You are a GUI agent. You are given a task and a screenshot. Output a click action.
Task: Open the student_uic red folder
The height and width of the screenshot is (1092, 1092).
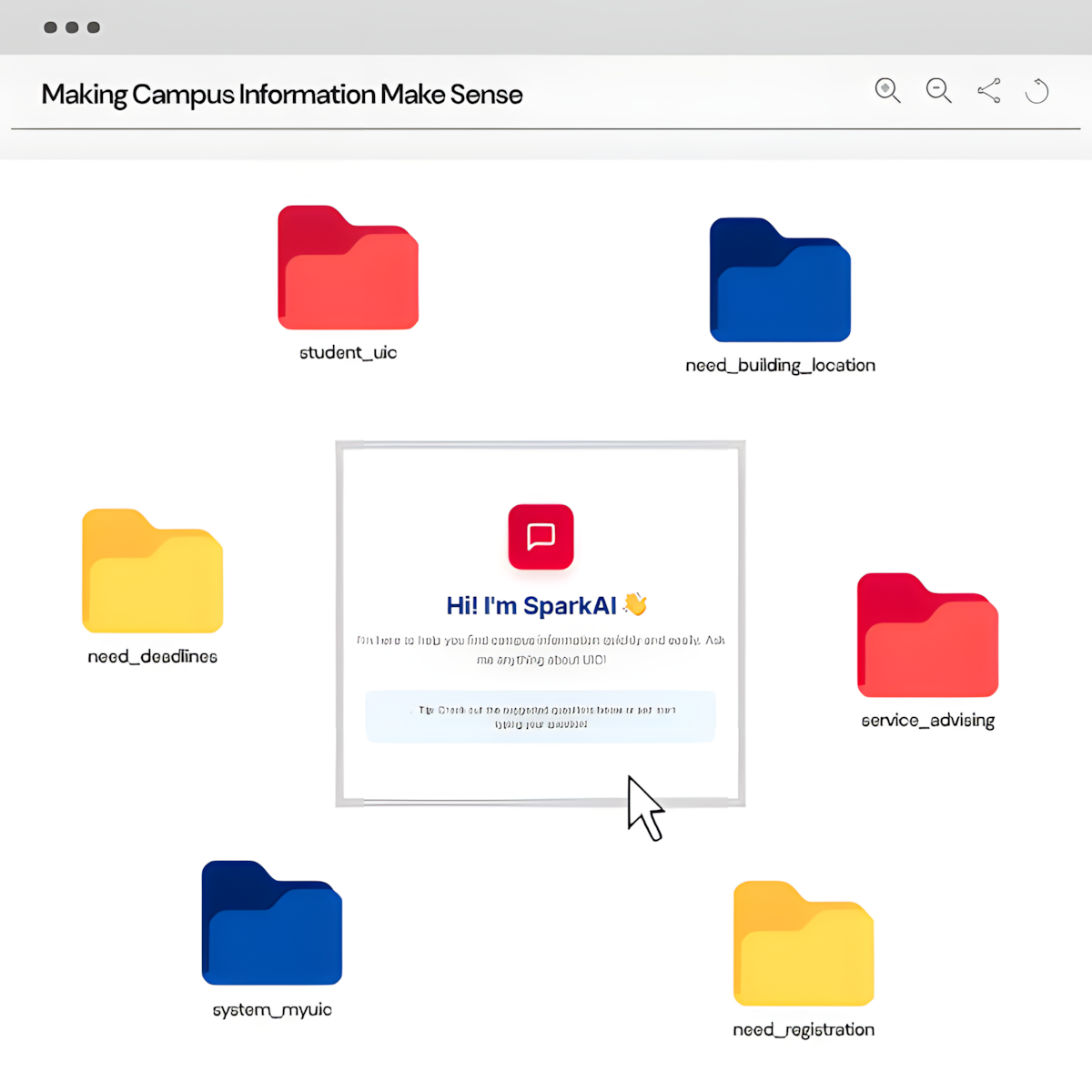349,268
